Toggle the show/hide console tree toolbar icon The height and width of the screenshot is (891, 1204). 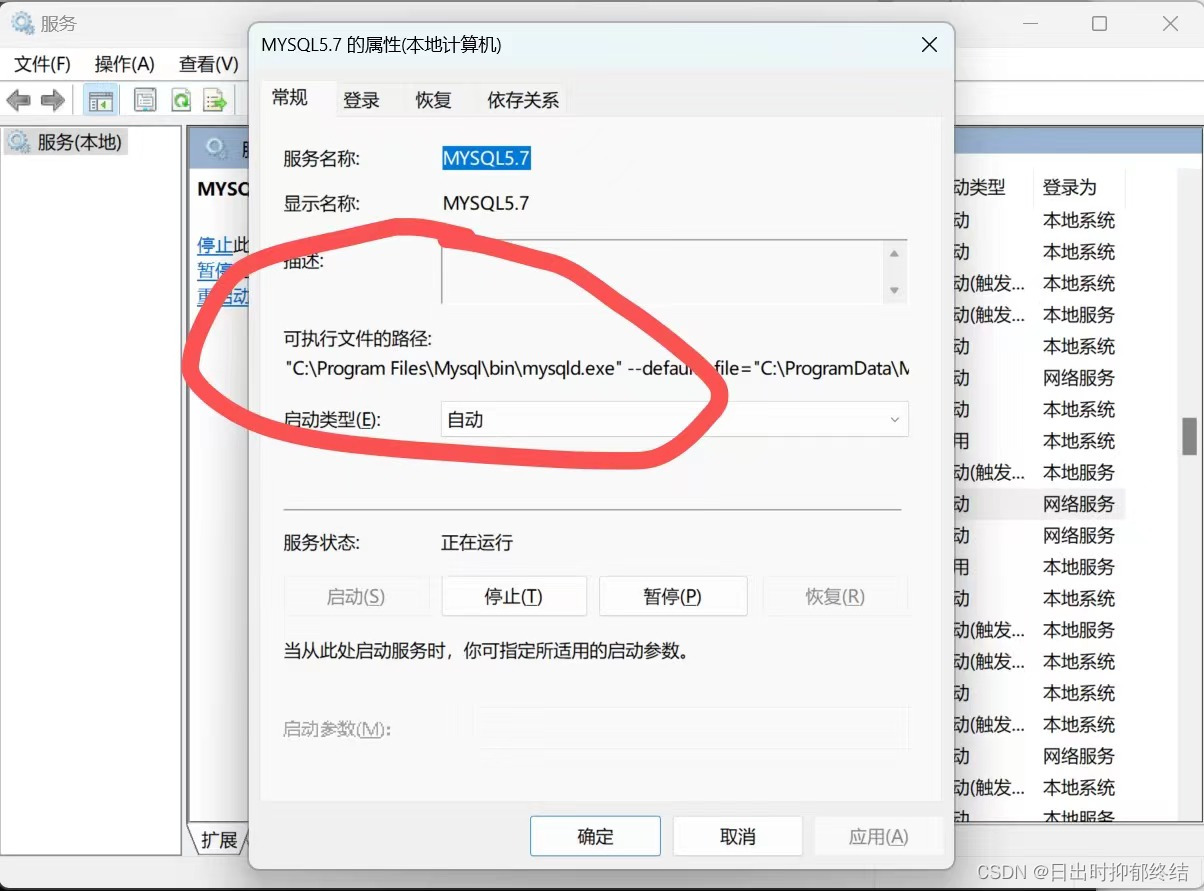pyautogui.click(x=100, y=100)
